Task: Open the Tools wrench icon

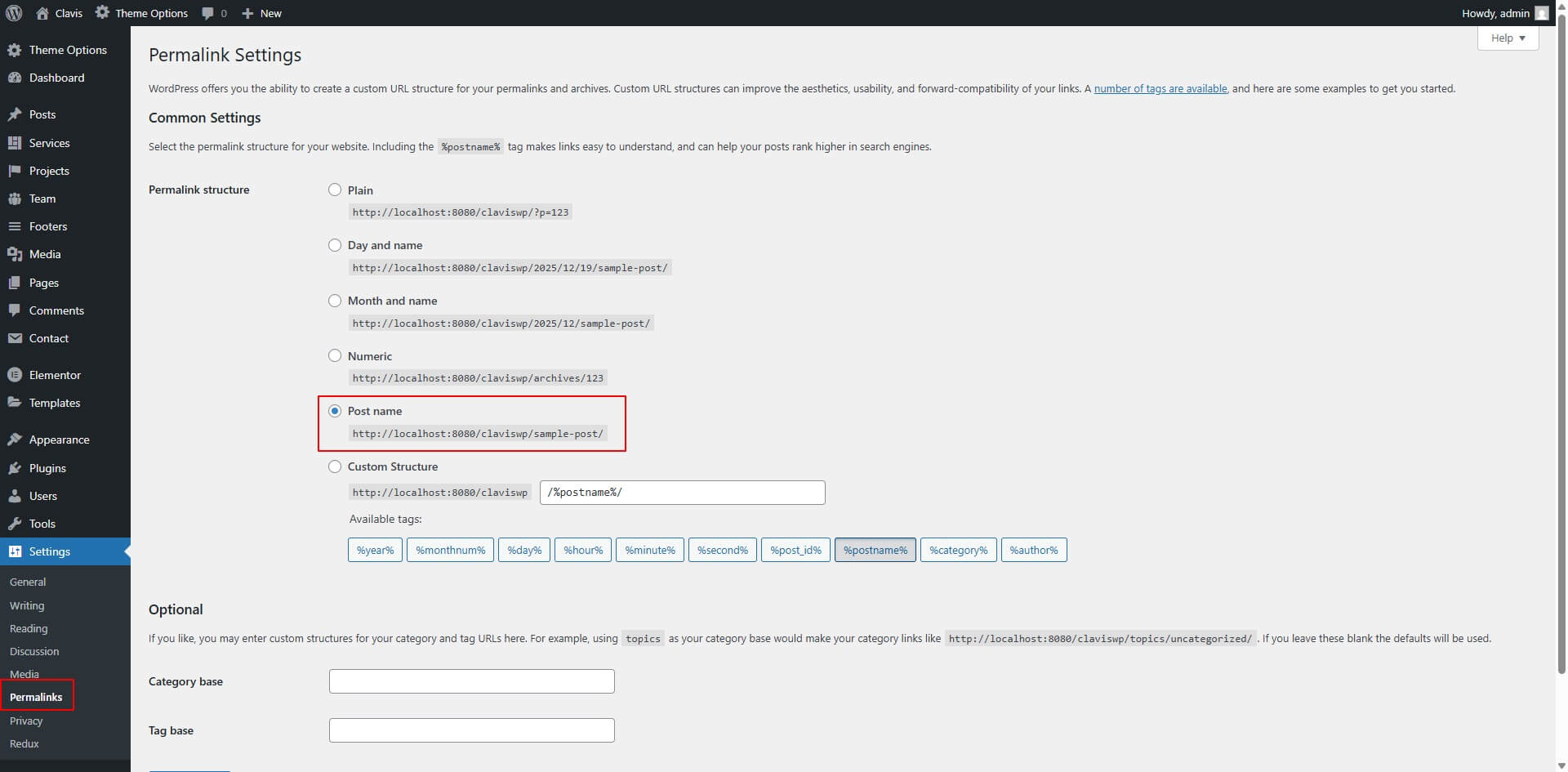Action: (x=14, y=524)
